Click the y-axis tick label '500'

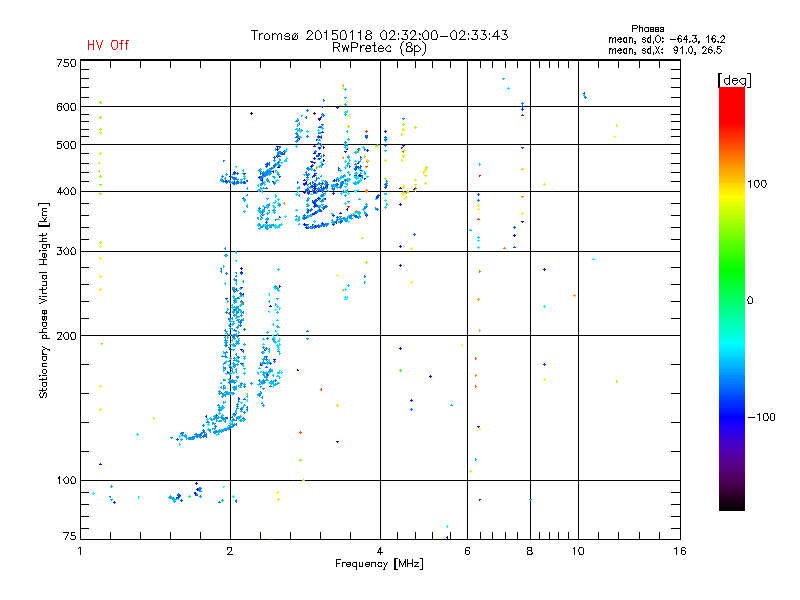coord(66,145)
